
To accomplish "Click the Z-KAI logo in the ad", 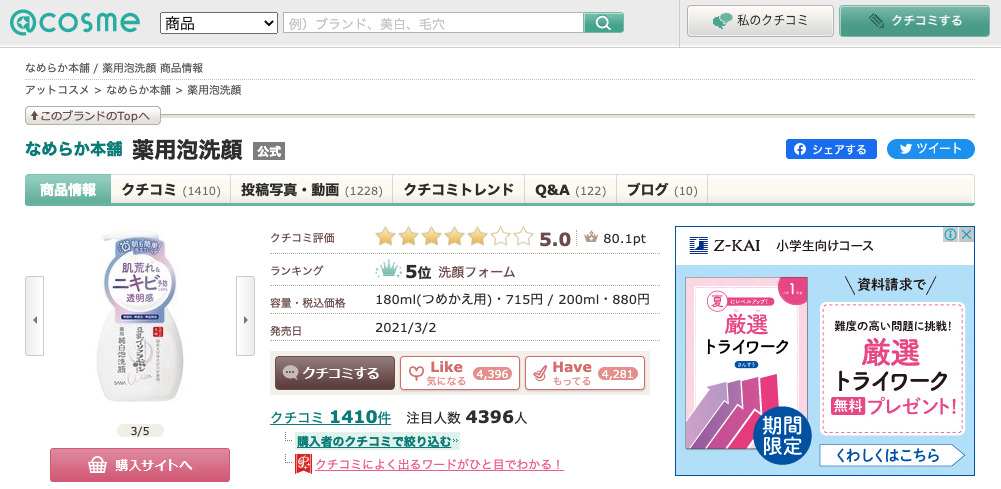I will point(725,246).
